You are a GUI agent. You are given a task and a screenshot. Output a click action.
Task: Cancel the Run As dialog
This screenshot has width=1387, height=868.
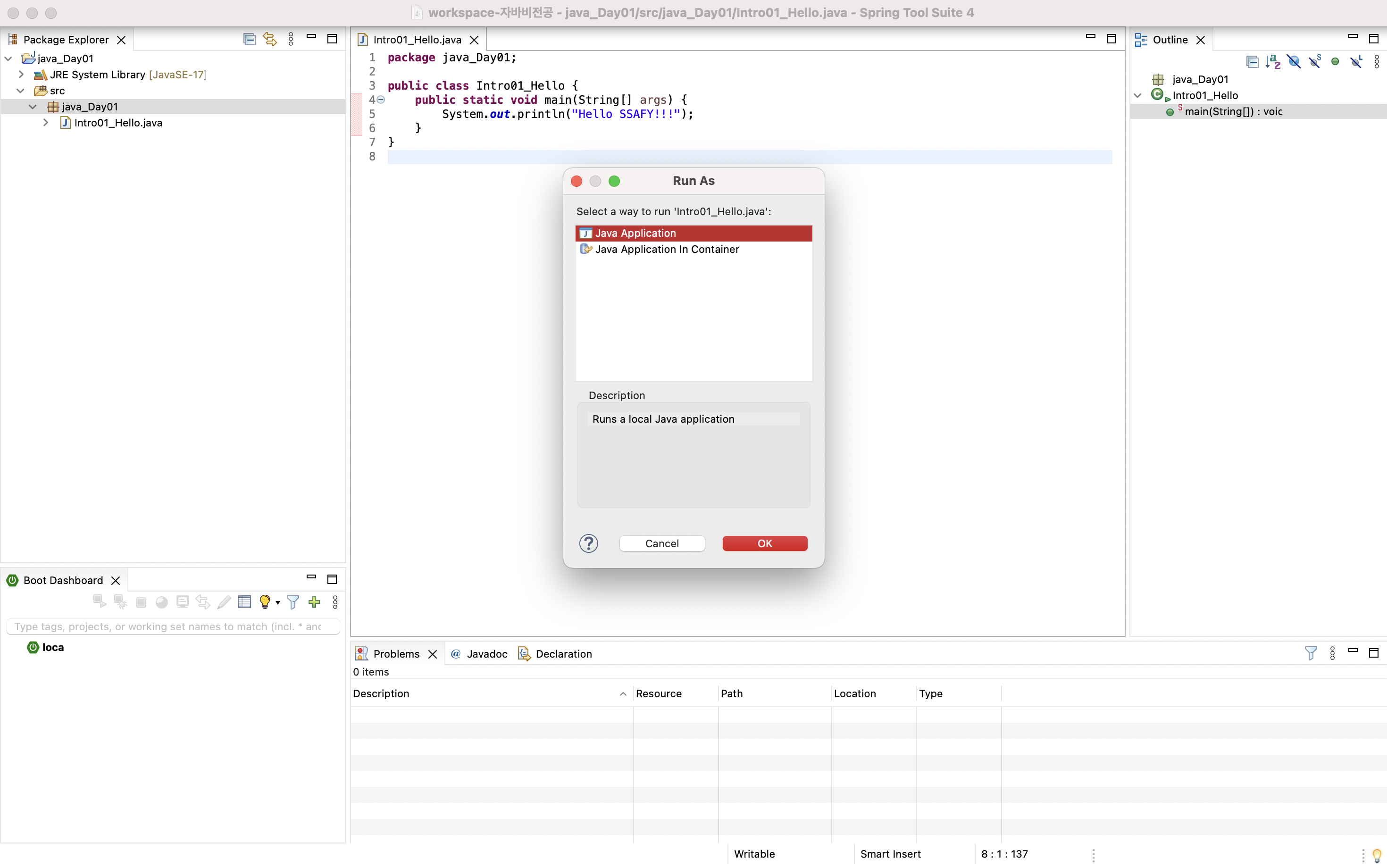[662, 543]
